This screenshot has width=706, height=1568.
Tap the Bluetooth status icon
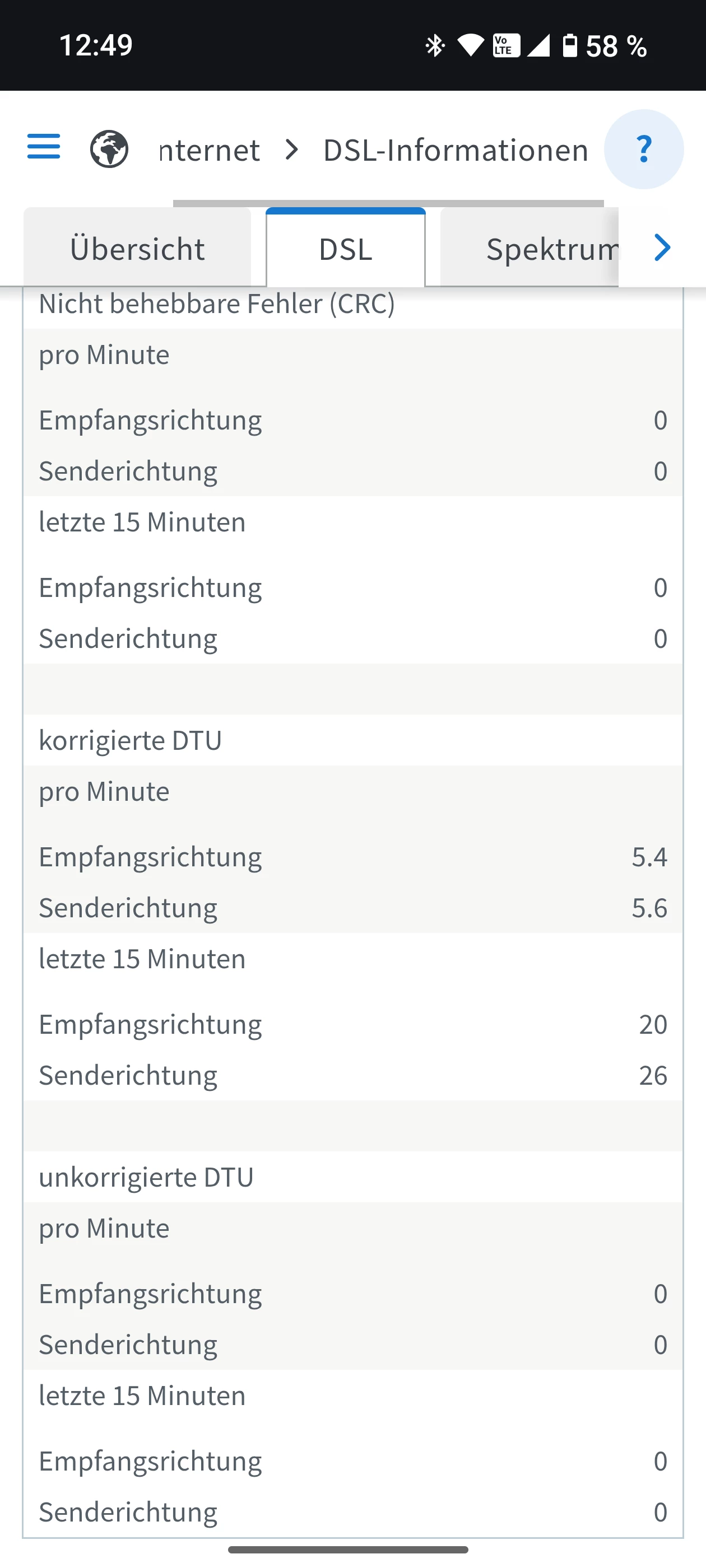coord(435,46)
